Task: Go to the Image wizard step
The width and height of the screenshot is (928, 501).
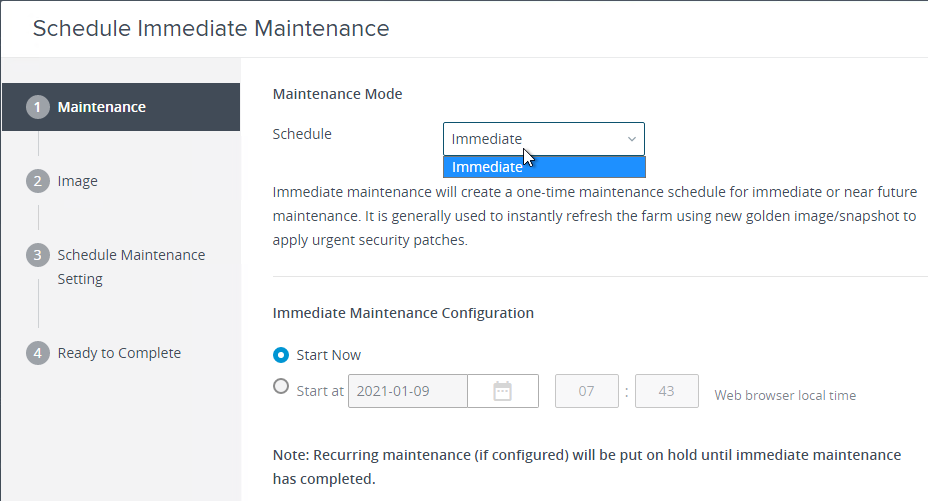Action: (78, 181)
